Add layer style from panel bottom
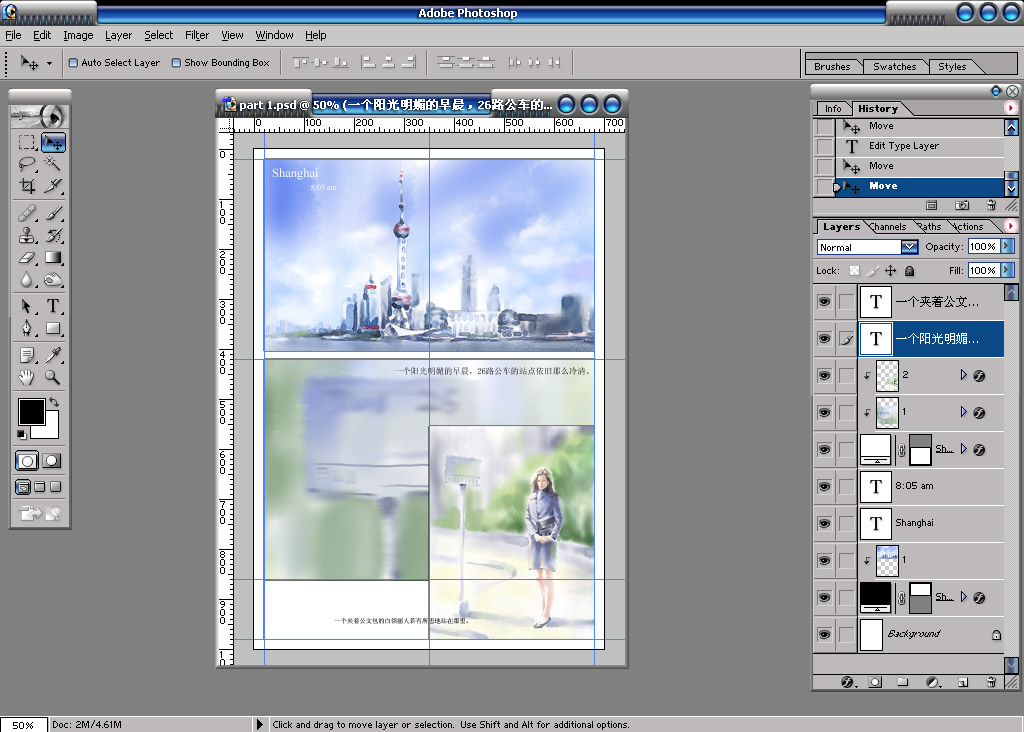 (x=848, y=682)
